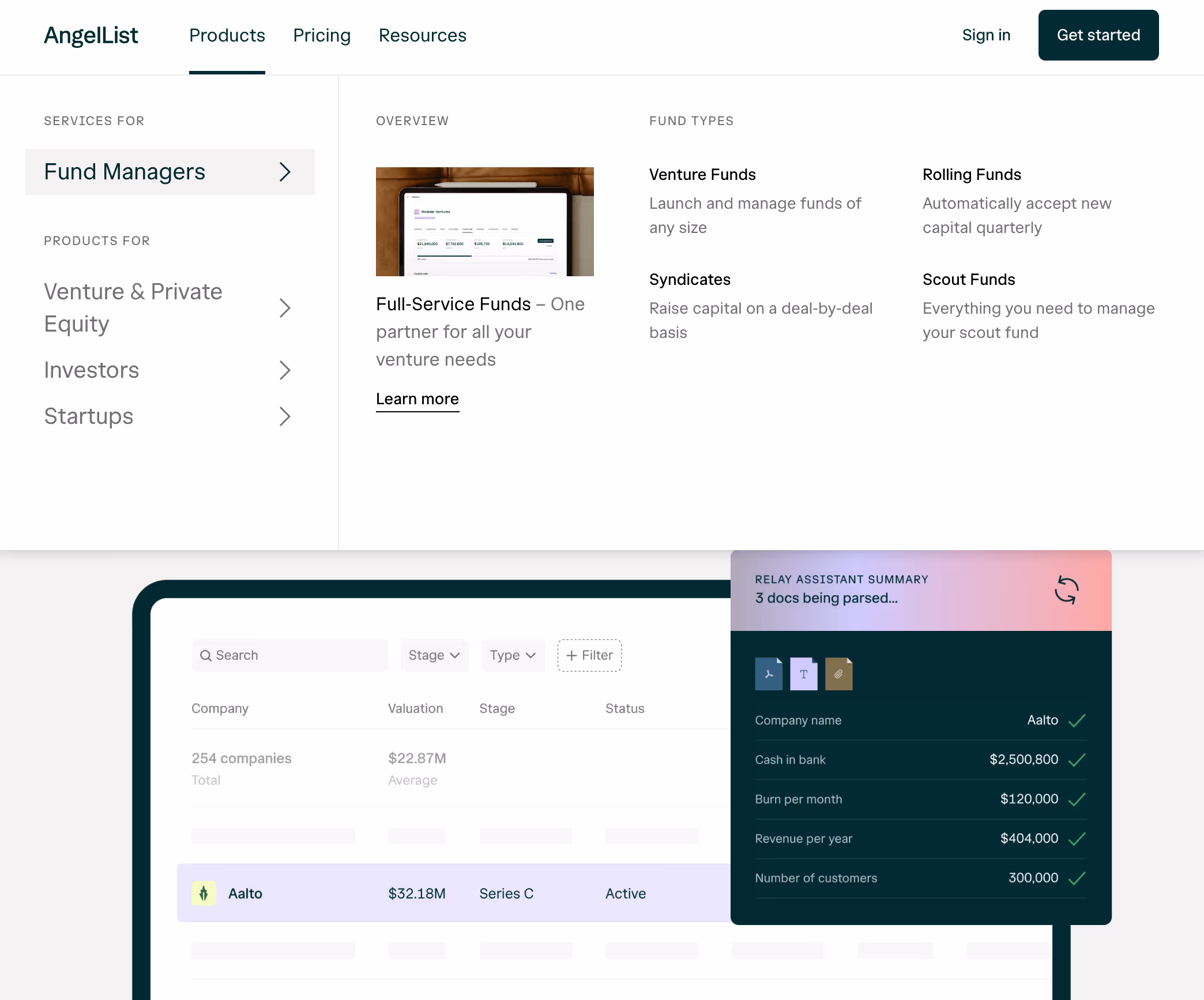Click the checkmark beside Cash in bank
Screen dimensions: 1204x1000
click(1077, 760)
